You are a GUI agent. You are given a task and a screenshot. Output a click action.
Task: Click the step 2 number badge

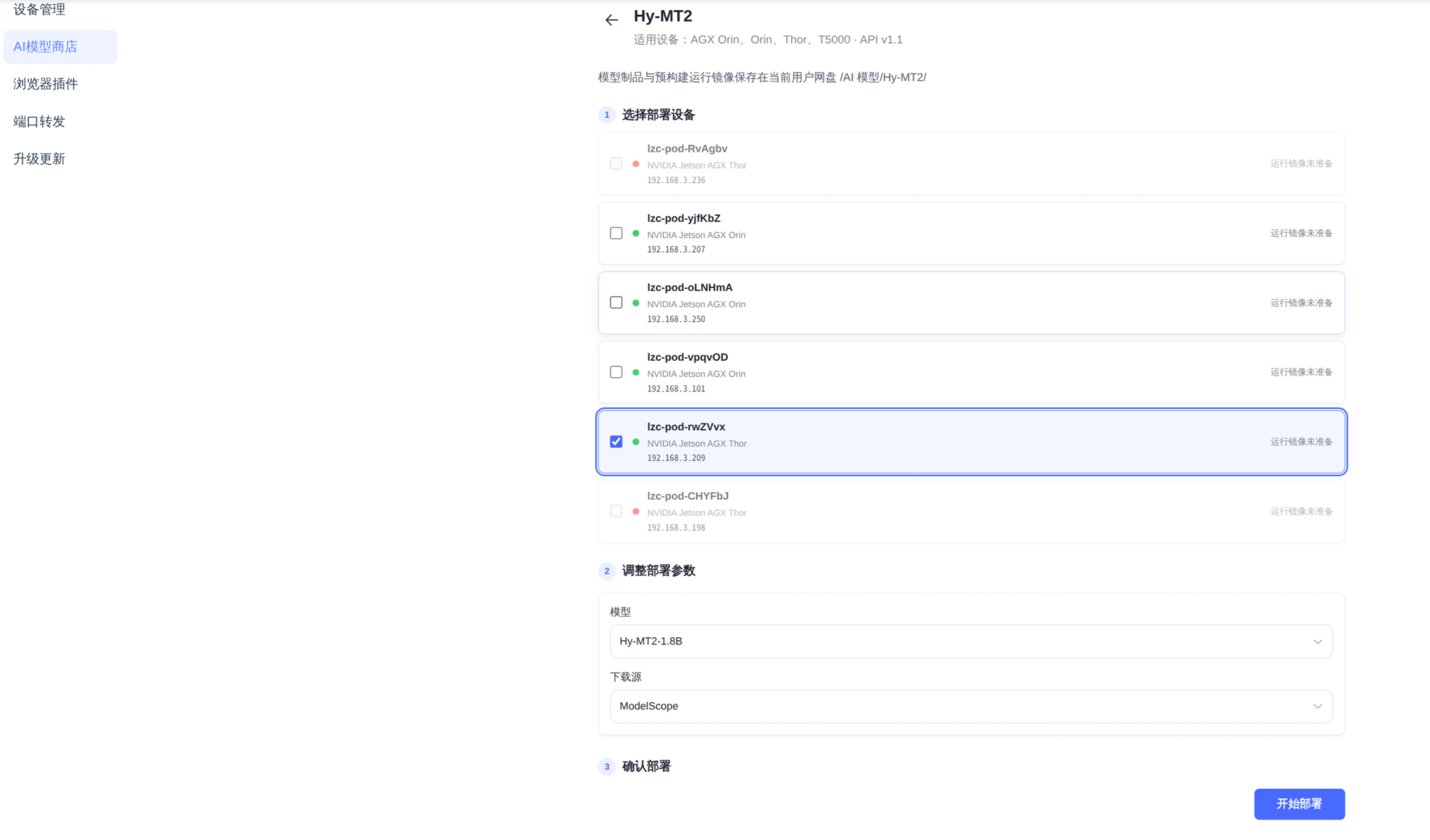[x=606, y=571]
